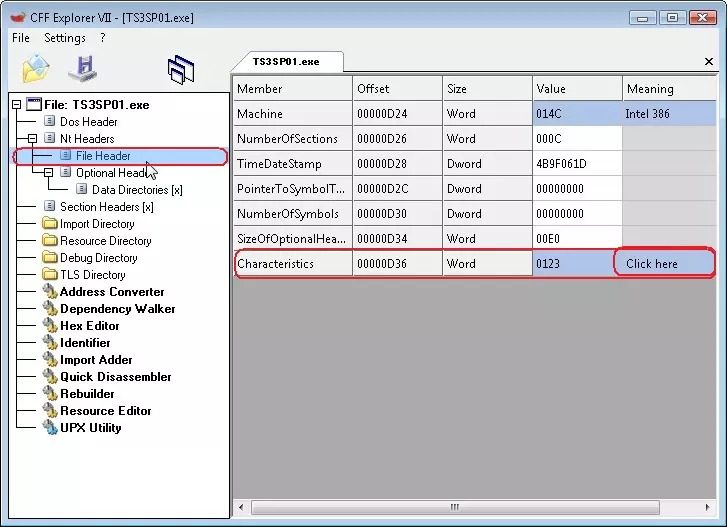Viewport: 727px width, 527px height.
Task: Open the Settings menu
Action: pyautogui.click(x=65, y=38)
